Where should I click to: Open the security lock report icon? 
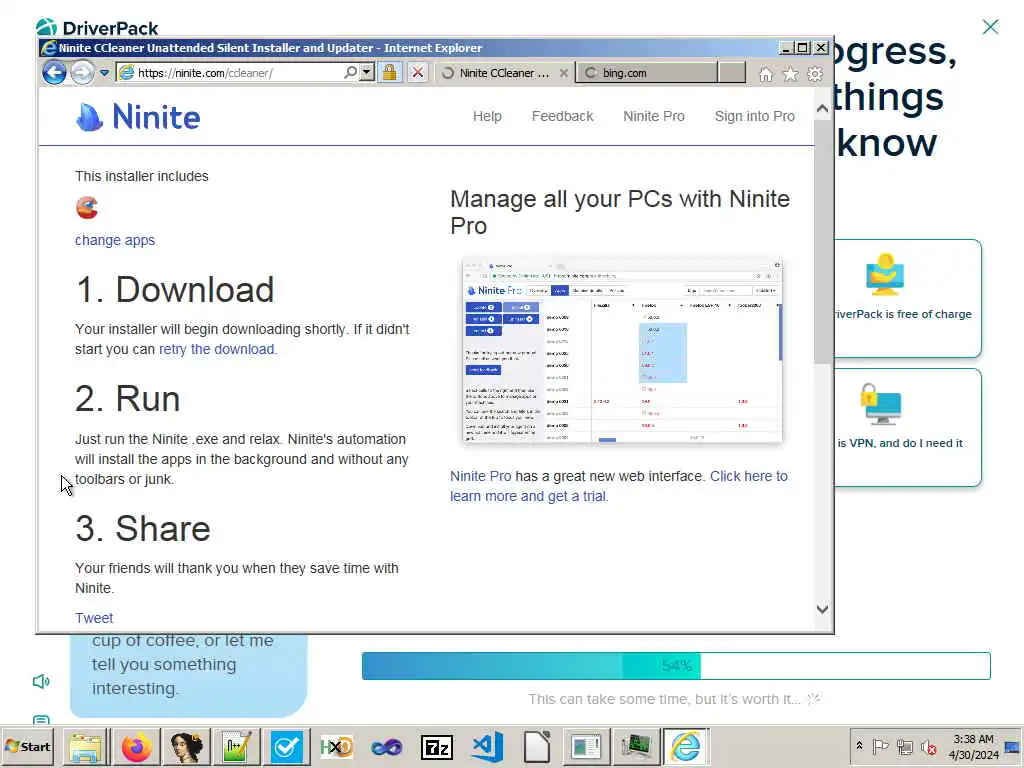coord(390,72)
